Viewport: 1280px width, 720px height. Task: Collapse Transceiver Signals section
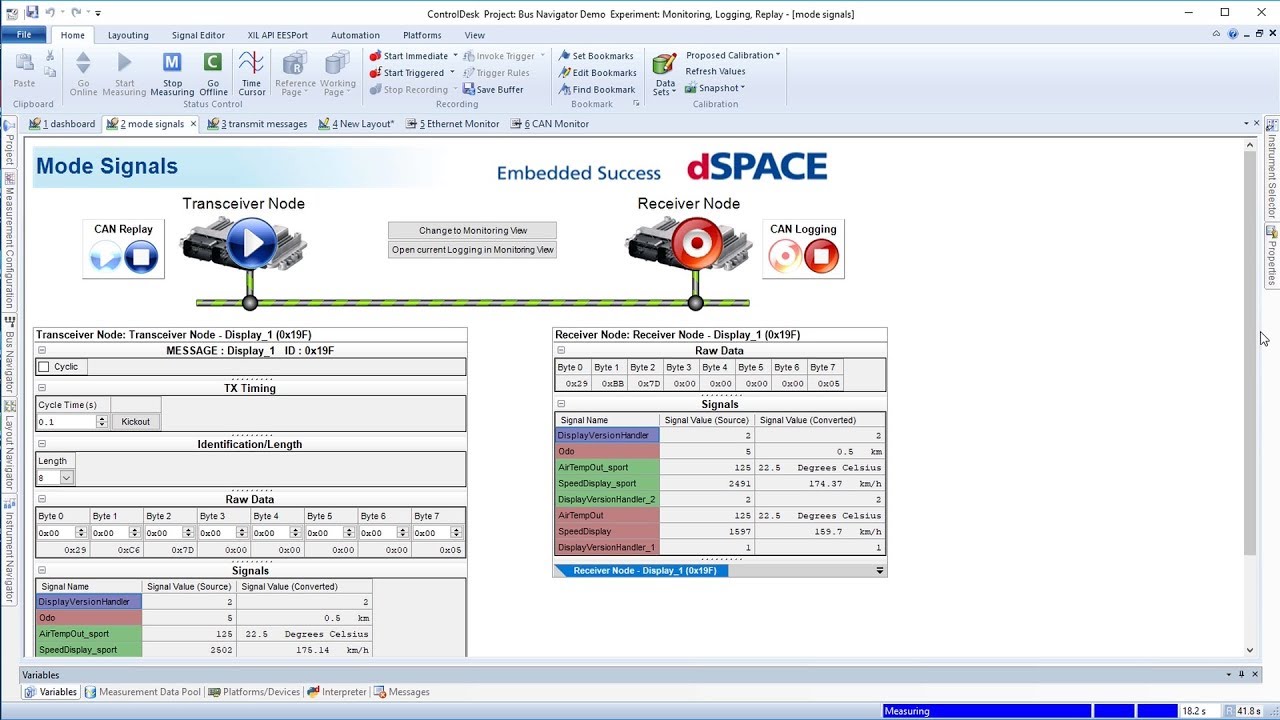(42, 571)
